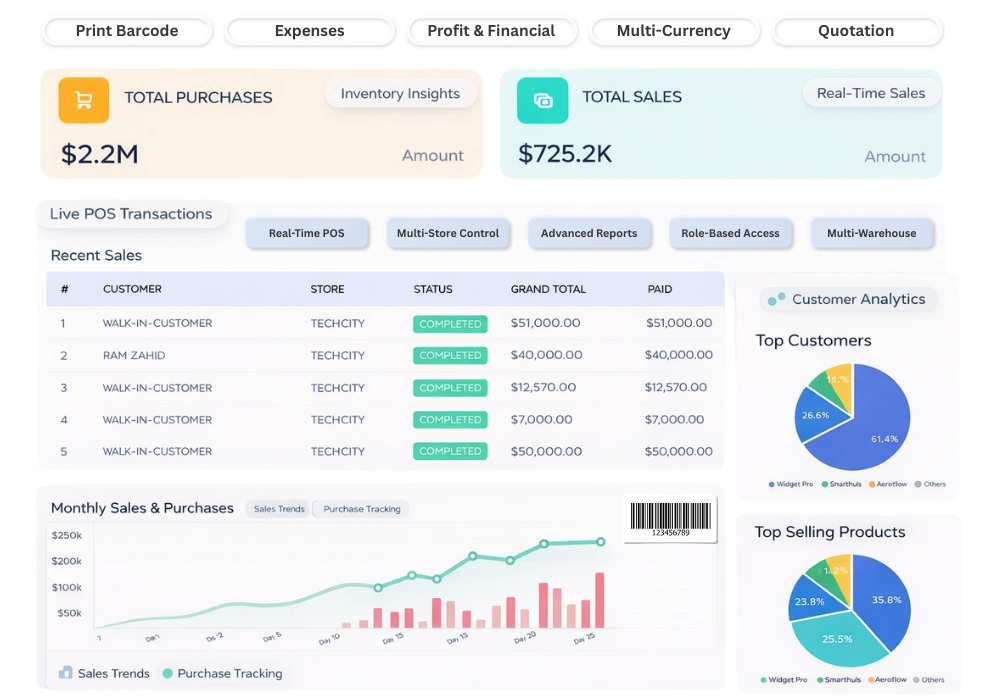1000x700 pixels.
Task: Click the Multi-Warehouse button
Action: [872, 233]
